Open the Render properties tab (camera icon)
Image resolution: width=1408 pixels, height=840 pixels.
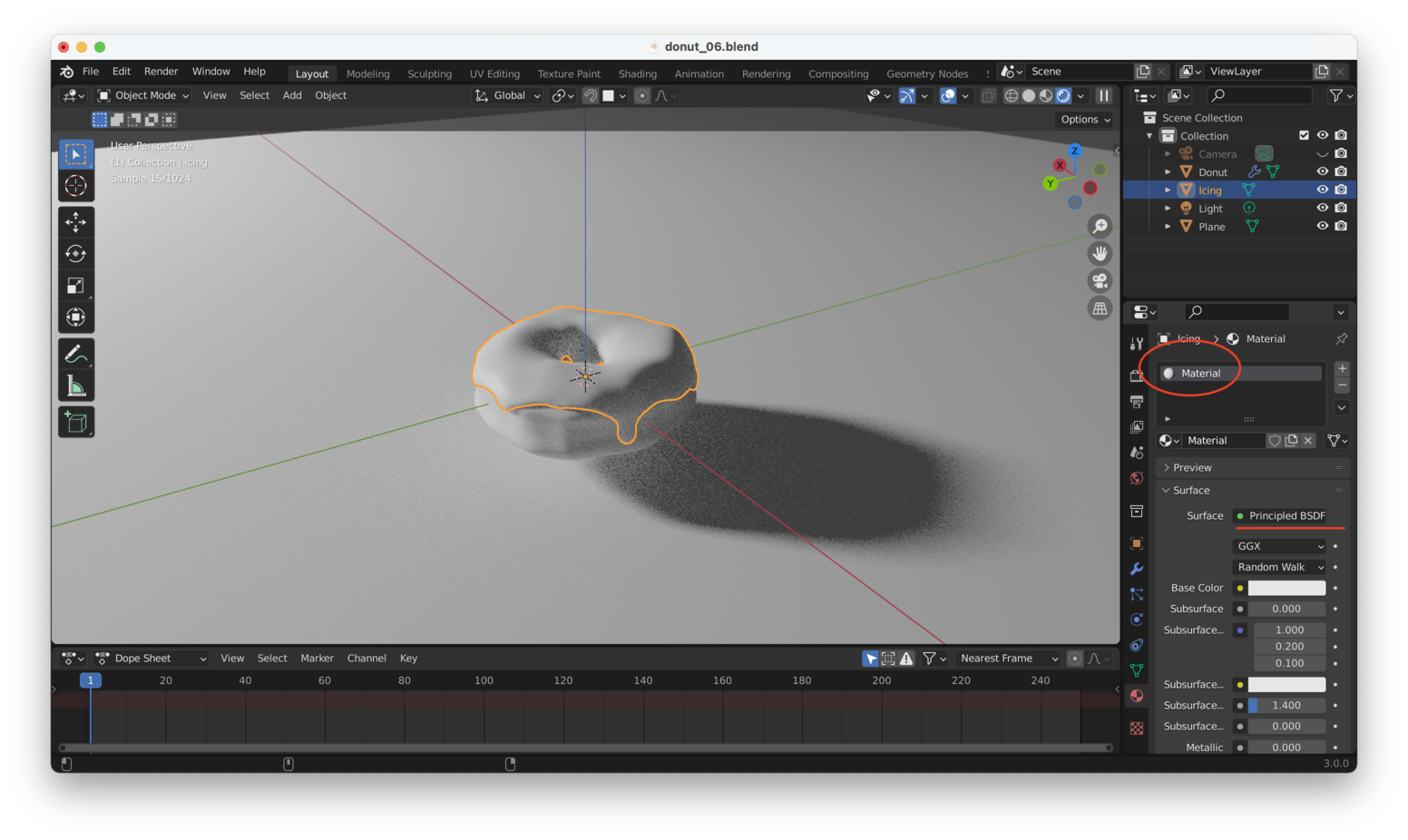pos(1136,375)
